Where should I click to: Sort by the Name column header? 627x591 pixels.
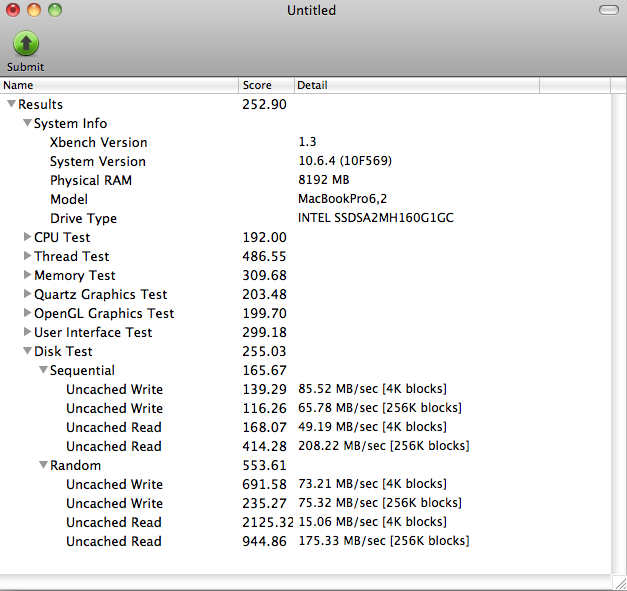click(x=119, y=85)
